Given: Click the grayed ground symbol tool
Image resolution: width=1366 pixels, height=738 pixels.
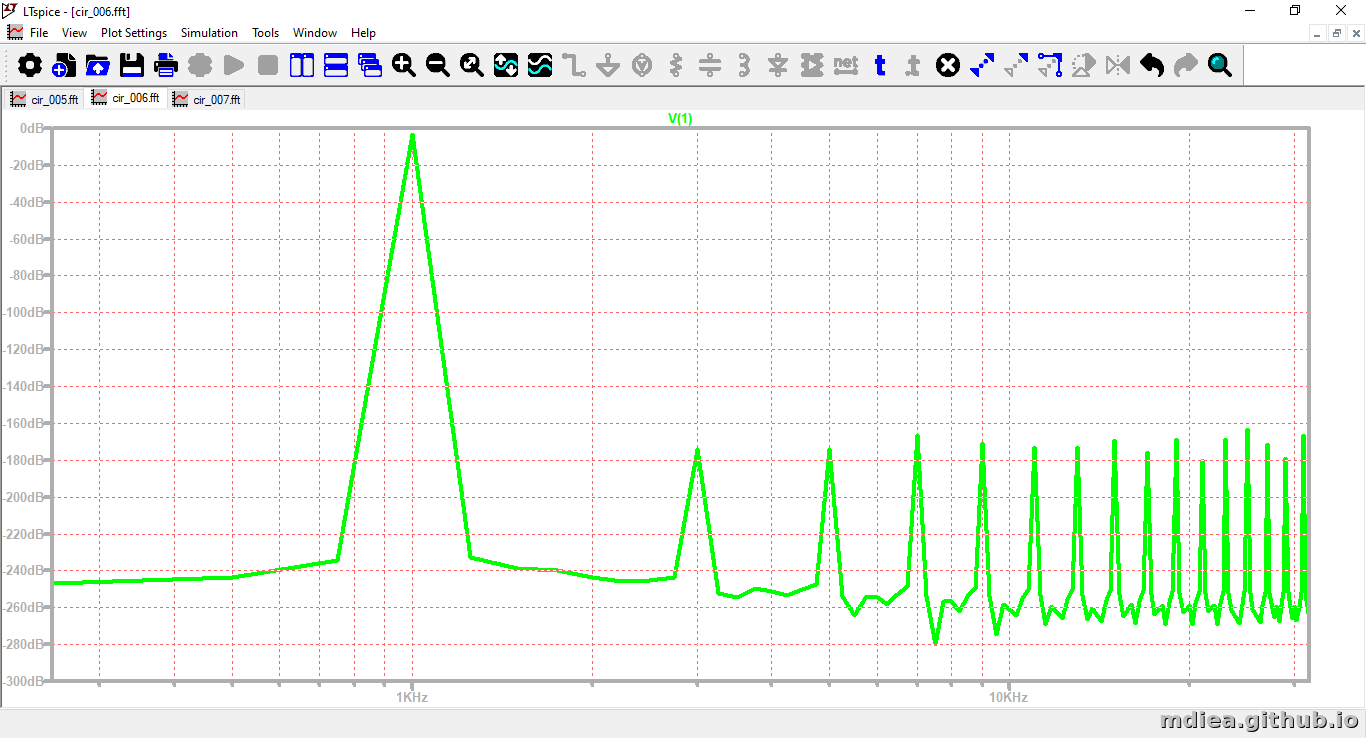Looking at the screenshot, I should click(x=608, y=66).
